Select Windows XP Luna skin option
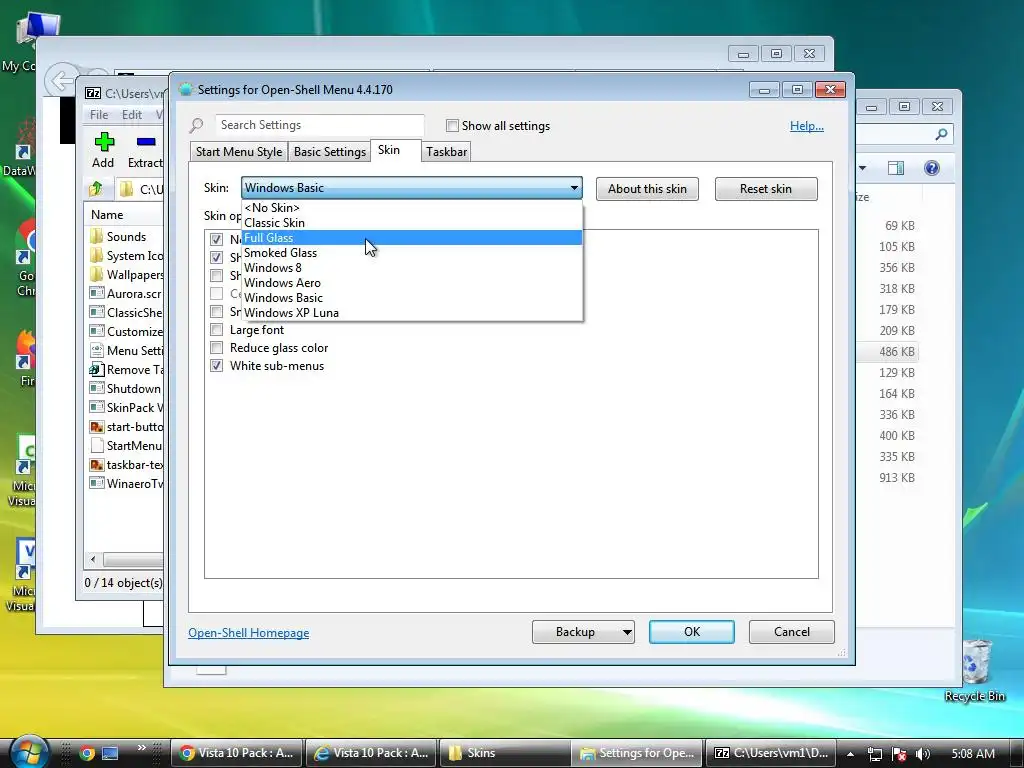The image size is (1024, 768). click(x=411, y=313)
